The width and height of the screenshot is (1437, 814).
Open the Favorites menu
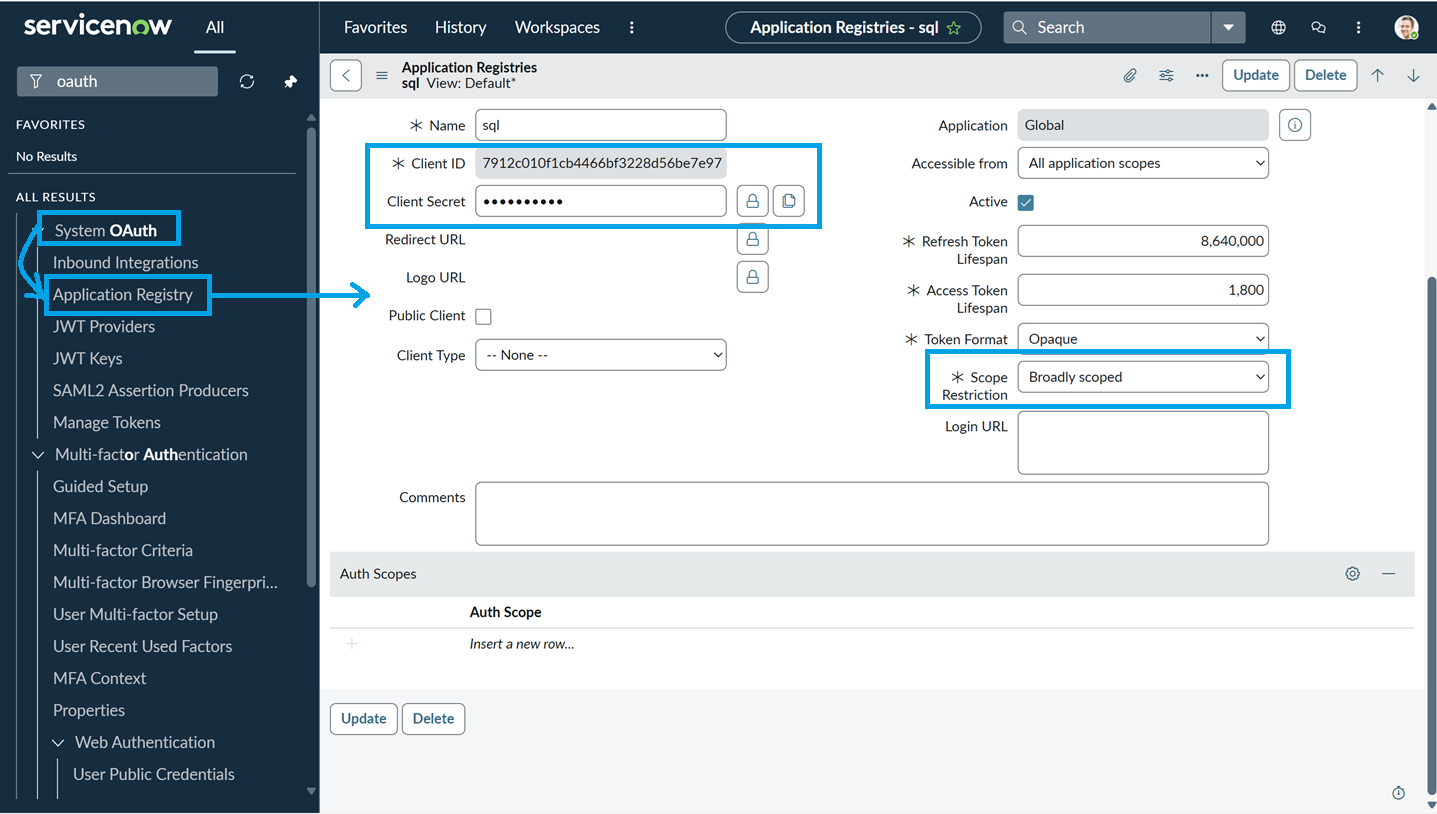click(376, 28)
